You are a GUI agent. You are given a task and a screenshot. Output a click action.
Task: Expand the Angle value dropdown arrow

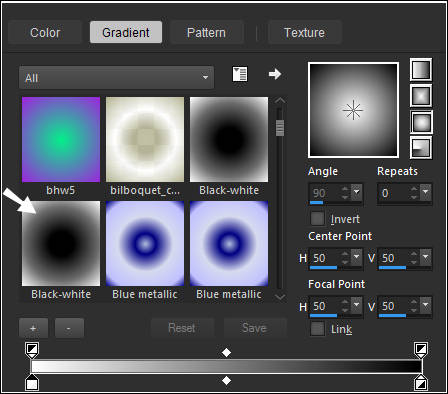(357, 193)
